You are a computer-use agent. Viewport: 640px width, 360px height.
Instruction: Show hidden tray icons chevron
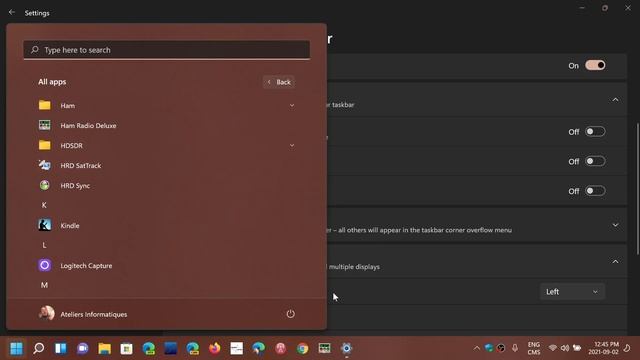point(476,348)
